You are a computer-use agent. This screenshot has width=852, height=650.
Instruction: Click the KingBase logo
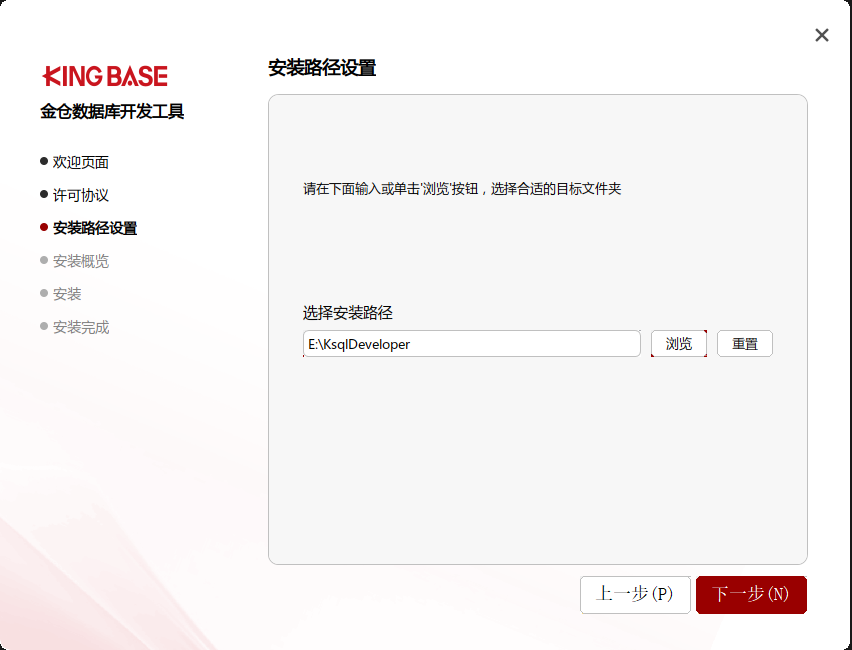click(x=105, y=76)
